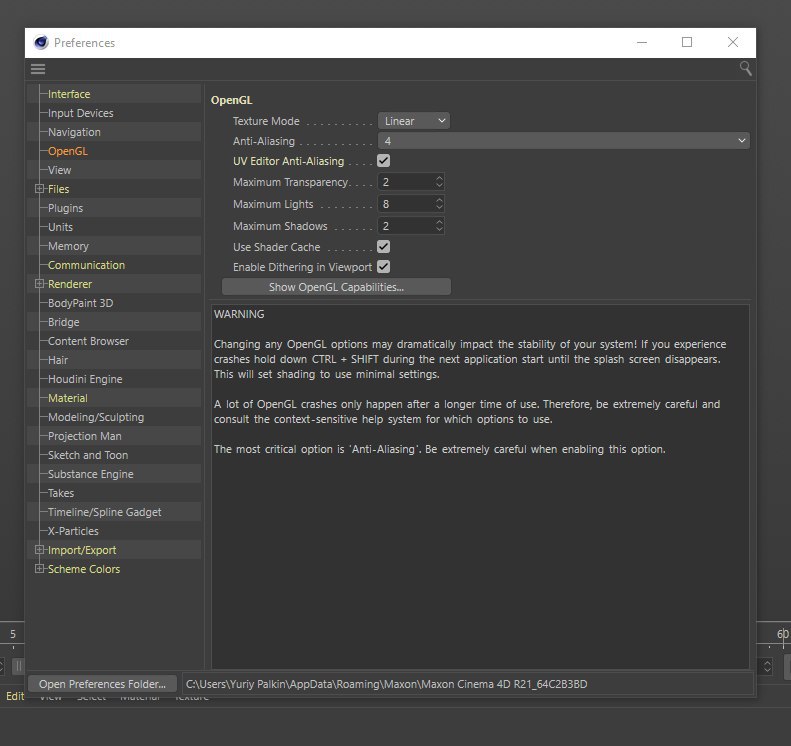Select Interface in the preferences tree
The height and width of the screenshot is (746, 791).
point(69,94)
